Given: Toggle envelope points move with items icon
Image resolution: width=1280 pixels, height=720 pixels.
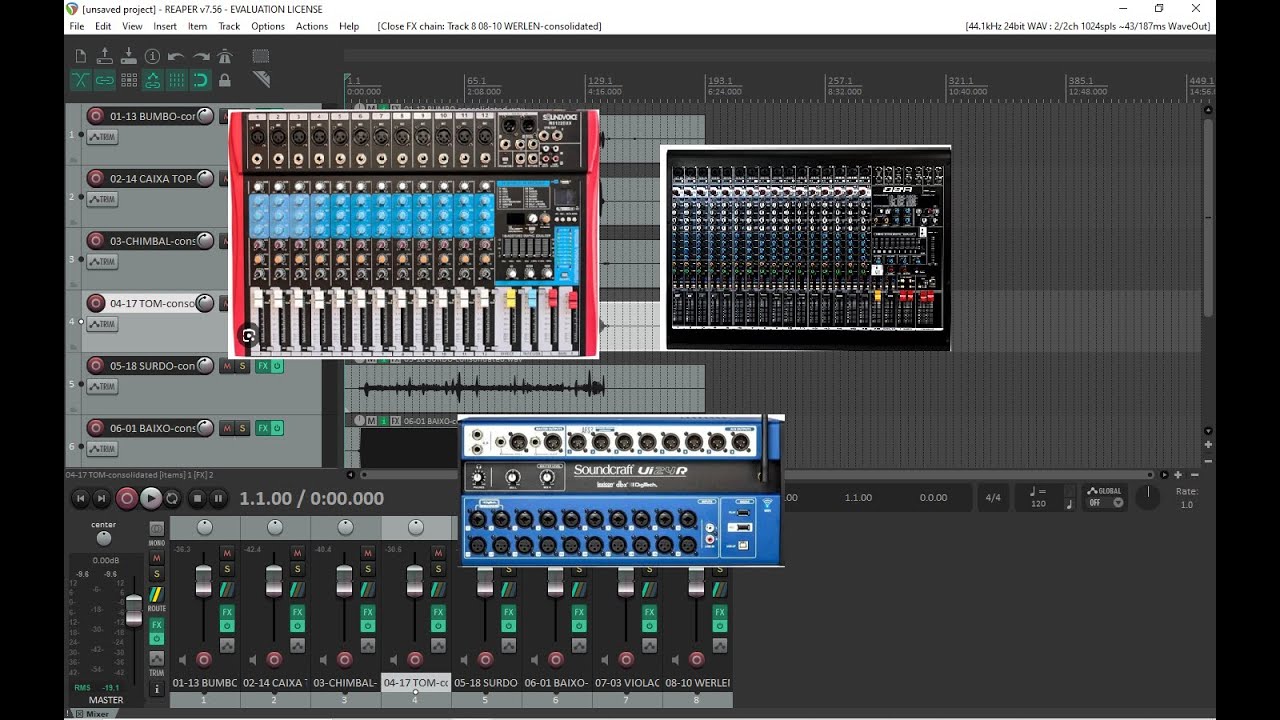Looking at the screenshot, I should point(153,80).
